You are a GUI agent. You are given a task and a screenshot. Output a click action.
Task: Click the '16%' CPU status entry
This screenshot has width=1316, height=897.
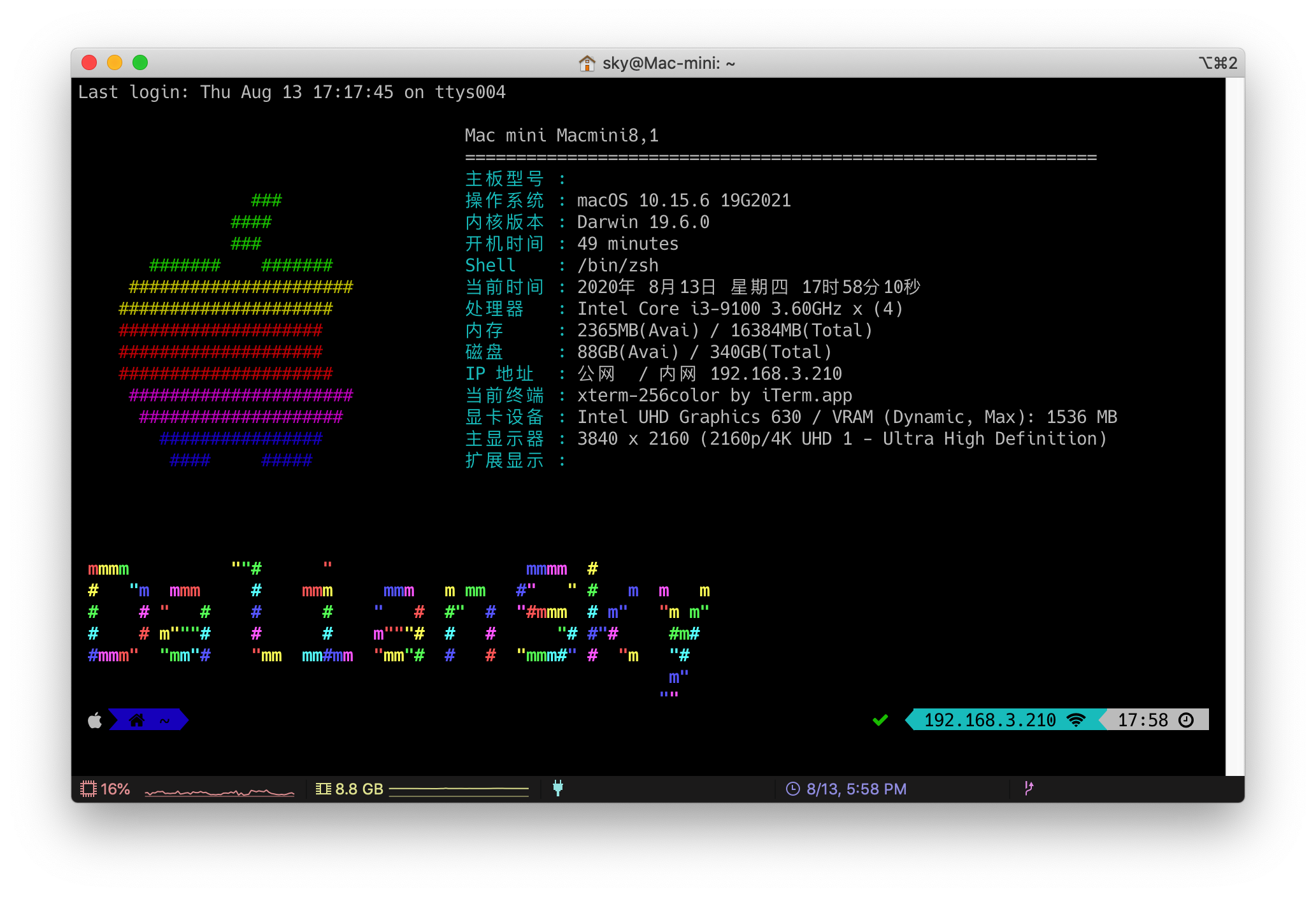115,789
